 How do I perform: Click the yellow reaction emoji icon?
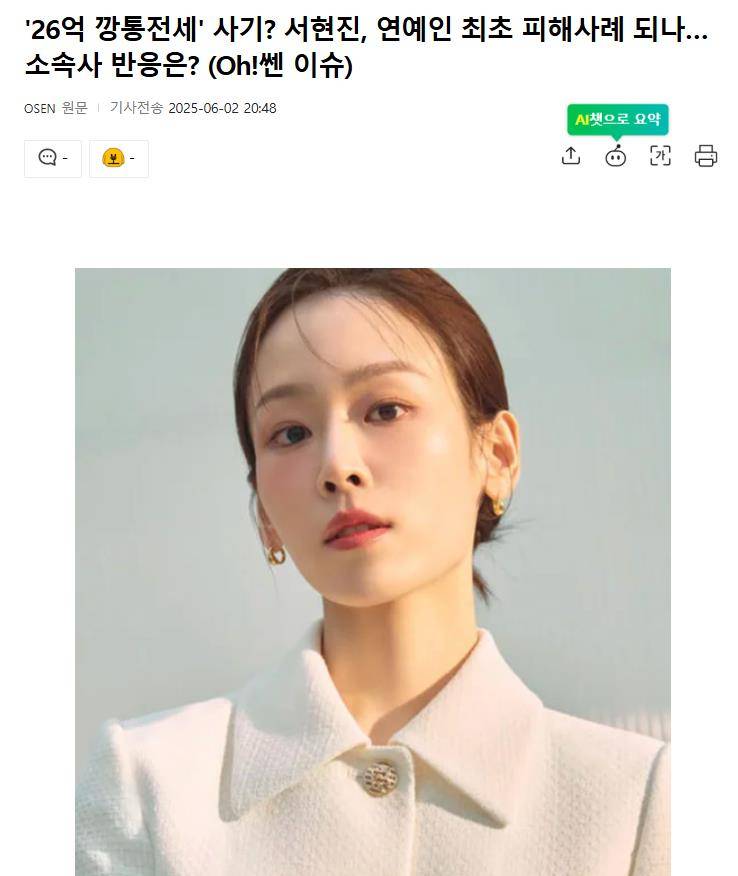point(113,158)
